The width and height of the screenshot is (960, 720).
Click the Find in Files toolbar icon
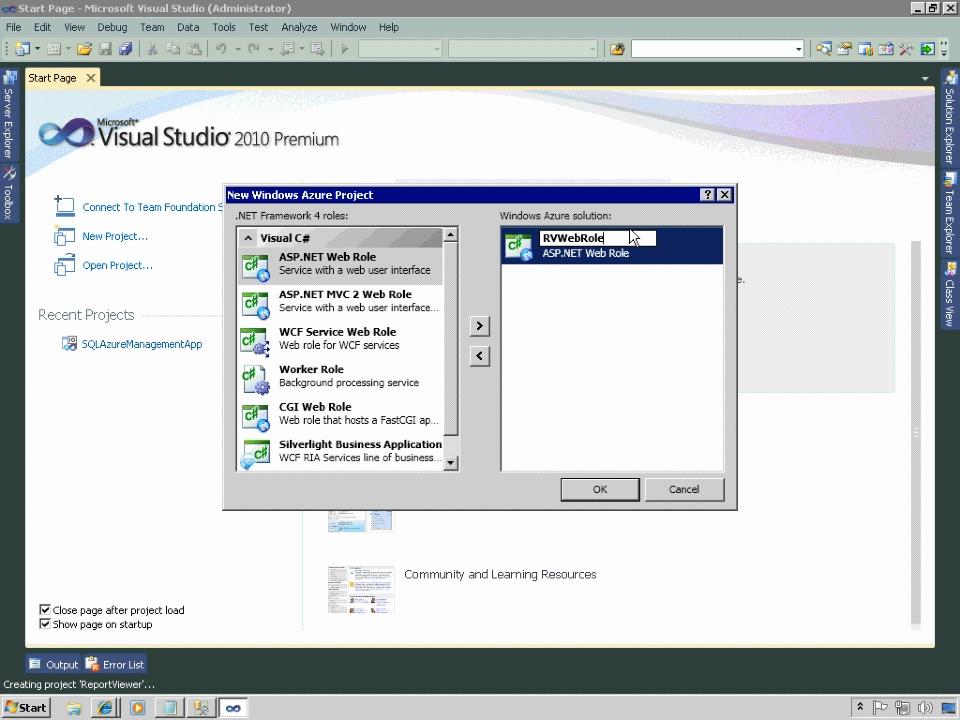click(x=617, y=49)
